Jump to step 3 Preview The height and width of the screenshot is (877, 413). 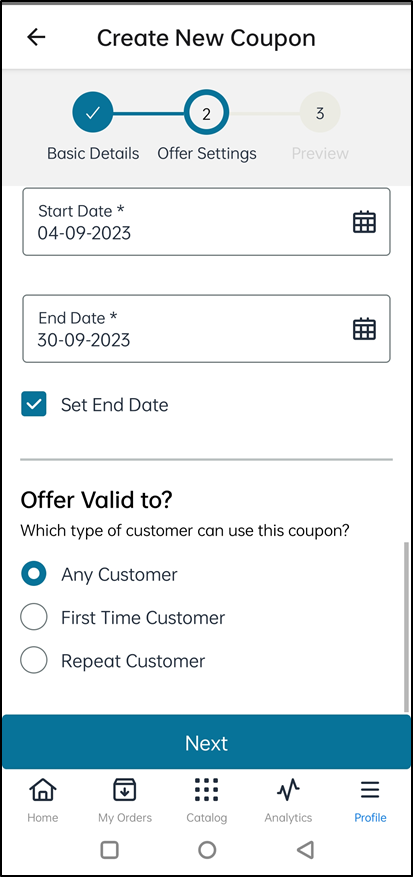point(320,113)
